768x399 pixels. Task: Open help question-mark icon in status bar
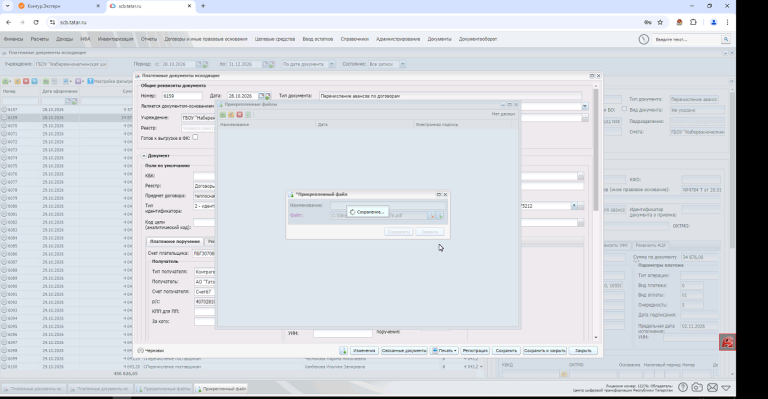pyautogui.click(x=683, y=387)
